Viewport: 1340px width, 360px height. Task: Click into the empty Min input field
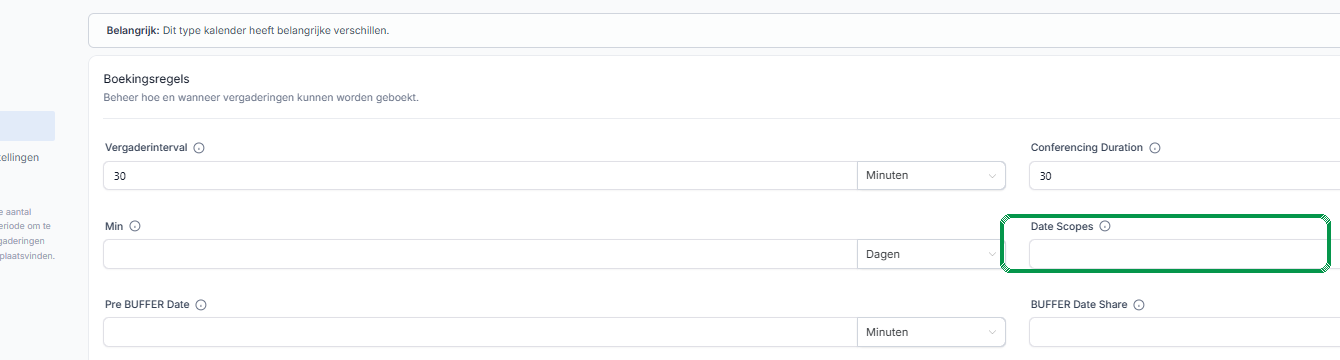coord(480,254)
